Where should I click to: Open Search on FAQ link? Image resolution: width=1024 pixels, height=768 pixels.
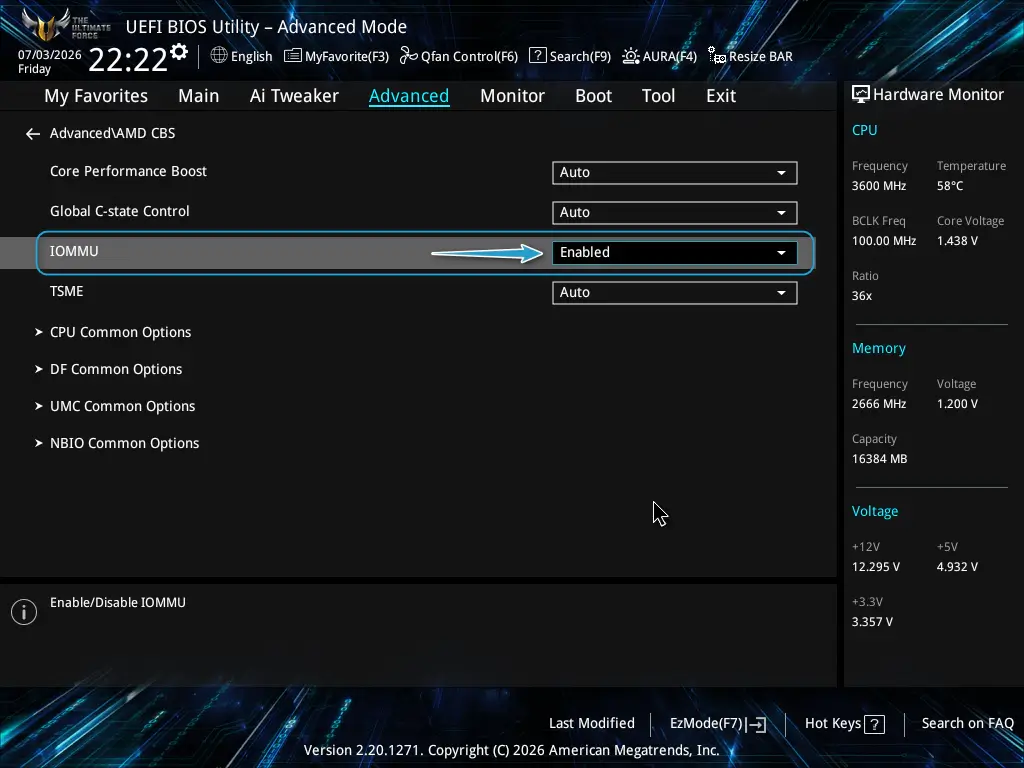[x=967, y=724]
